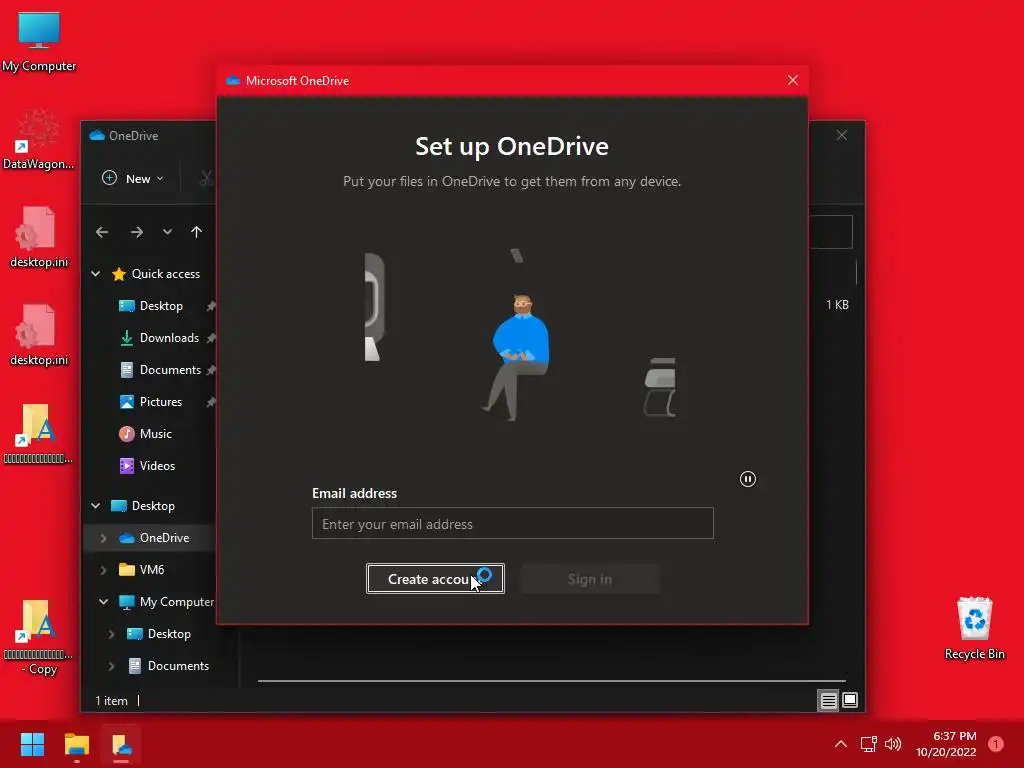Click the New plus icon in Explorer
The image size is (1024, 768).
coord(110,178)
